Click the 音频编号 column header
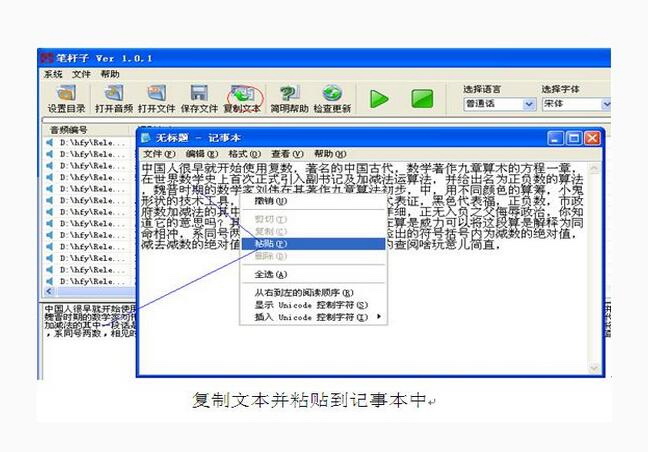The width and height of the screenshot is (648, 452). (70, 130)
